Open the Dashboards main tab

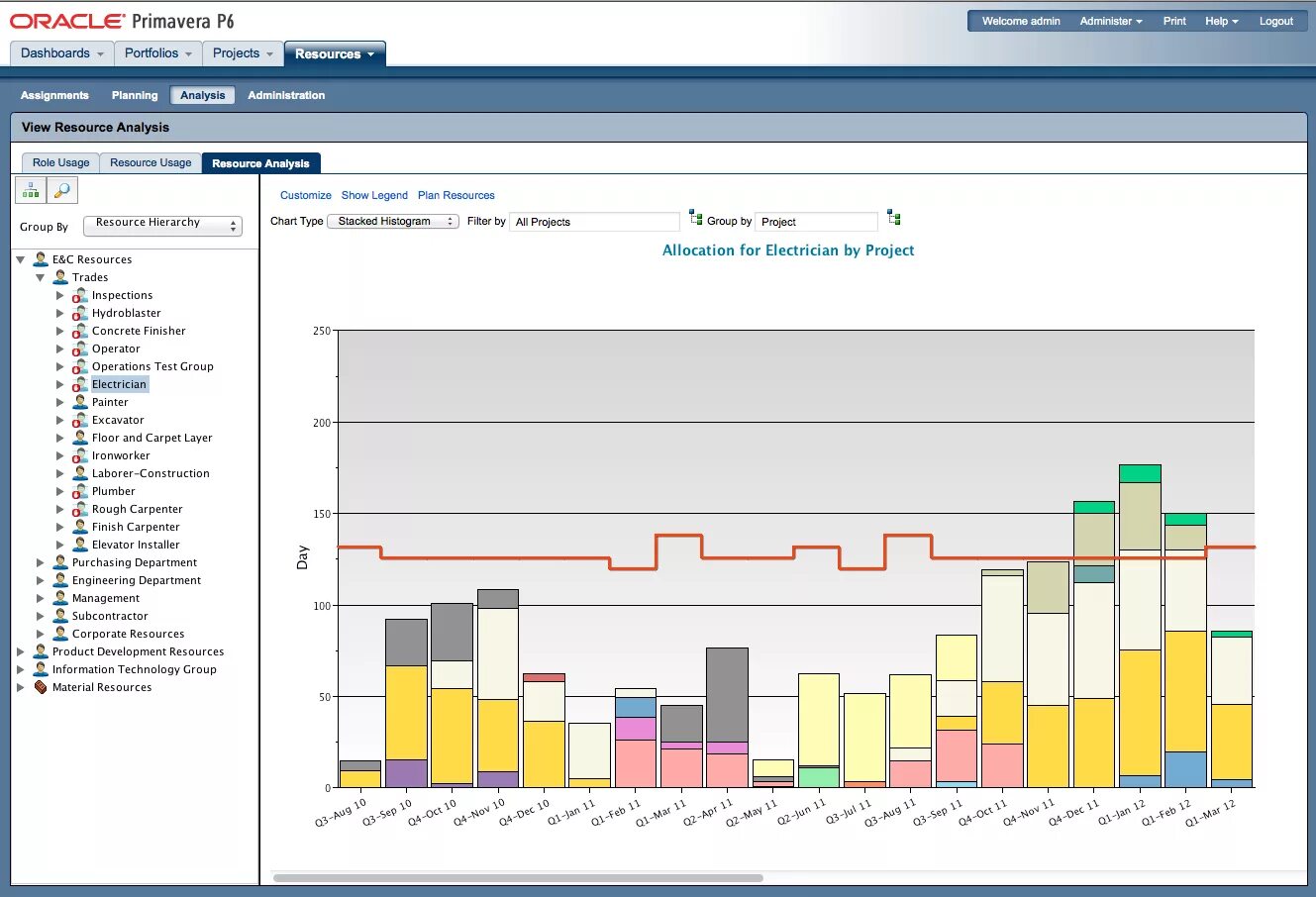coord(61,53)
